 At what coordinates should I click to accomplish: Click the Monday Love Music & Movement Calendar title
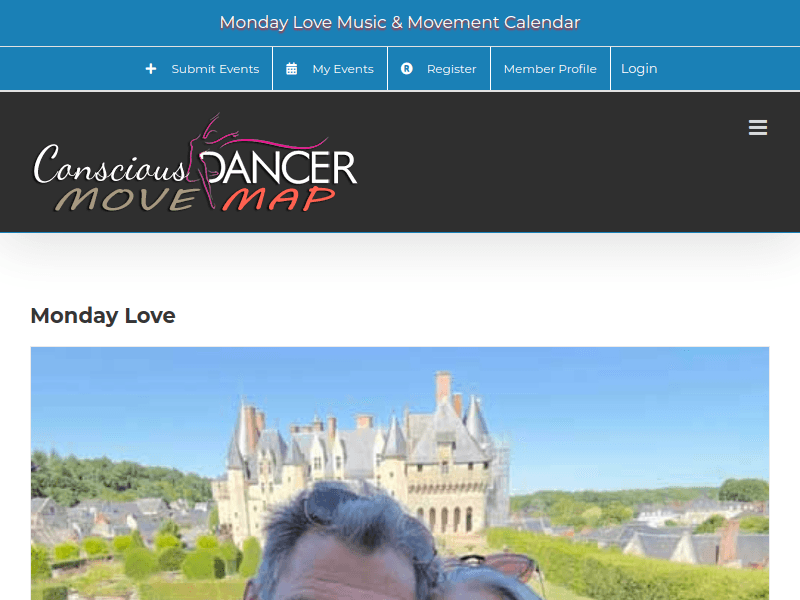click(400, 22)
